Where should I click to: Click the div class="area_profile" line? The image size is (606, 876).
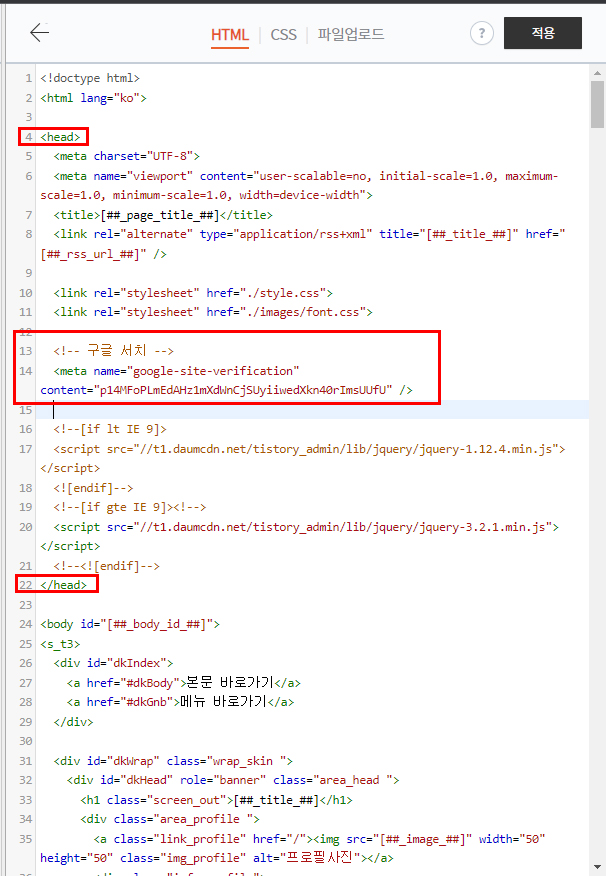coord(170,819)
